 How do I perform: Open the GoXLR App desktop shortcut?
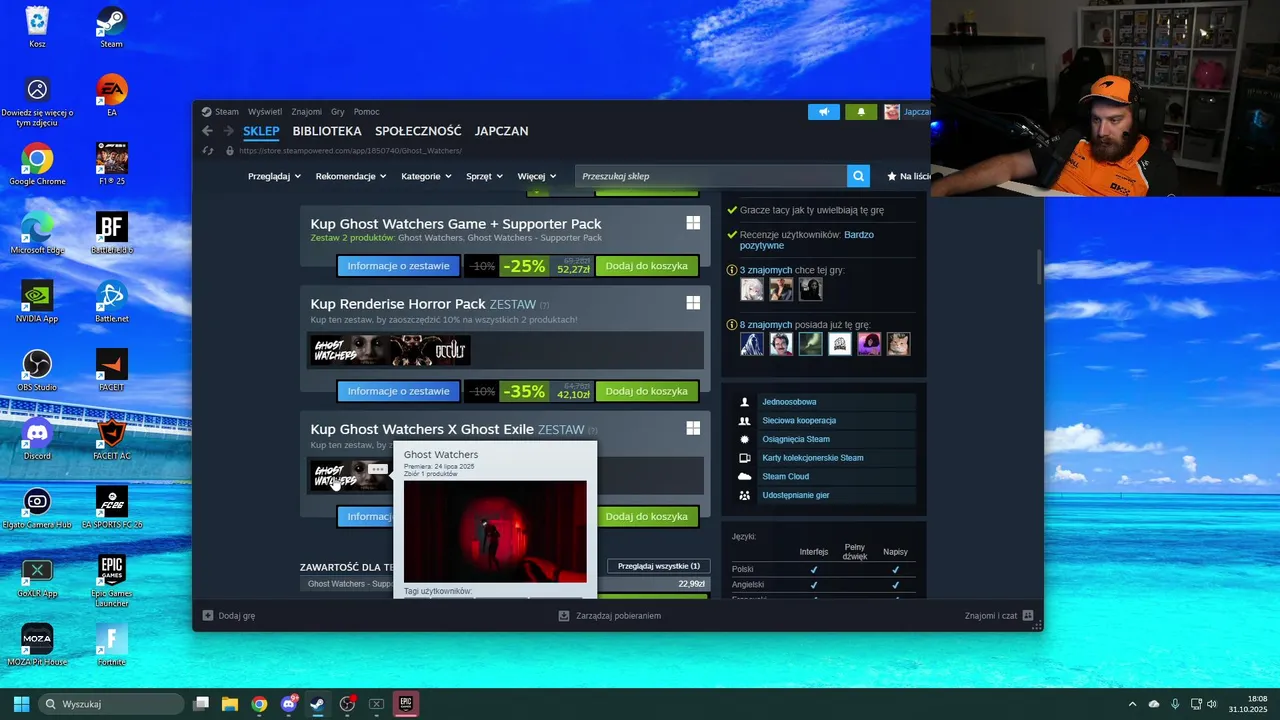tap(37, 576)
